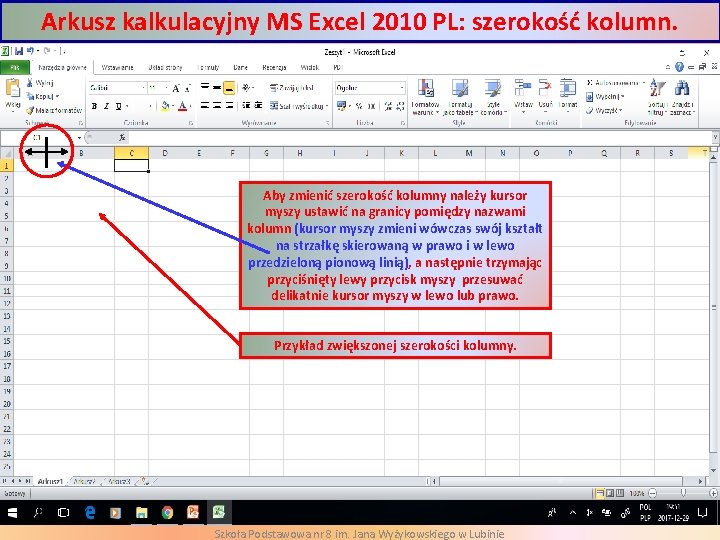Select the Arkusz2 sheet tab
720x540 pixels.
[x=84, y=481]
